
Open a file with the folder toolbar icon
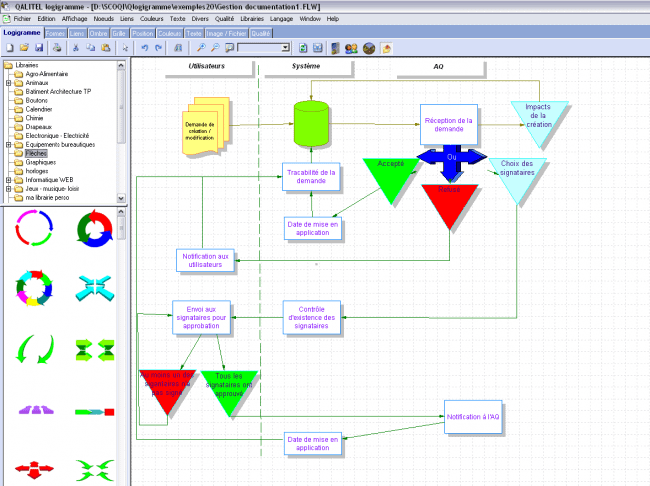click(24, 48)
